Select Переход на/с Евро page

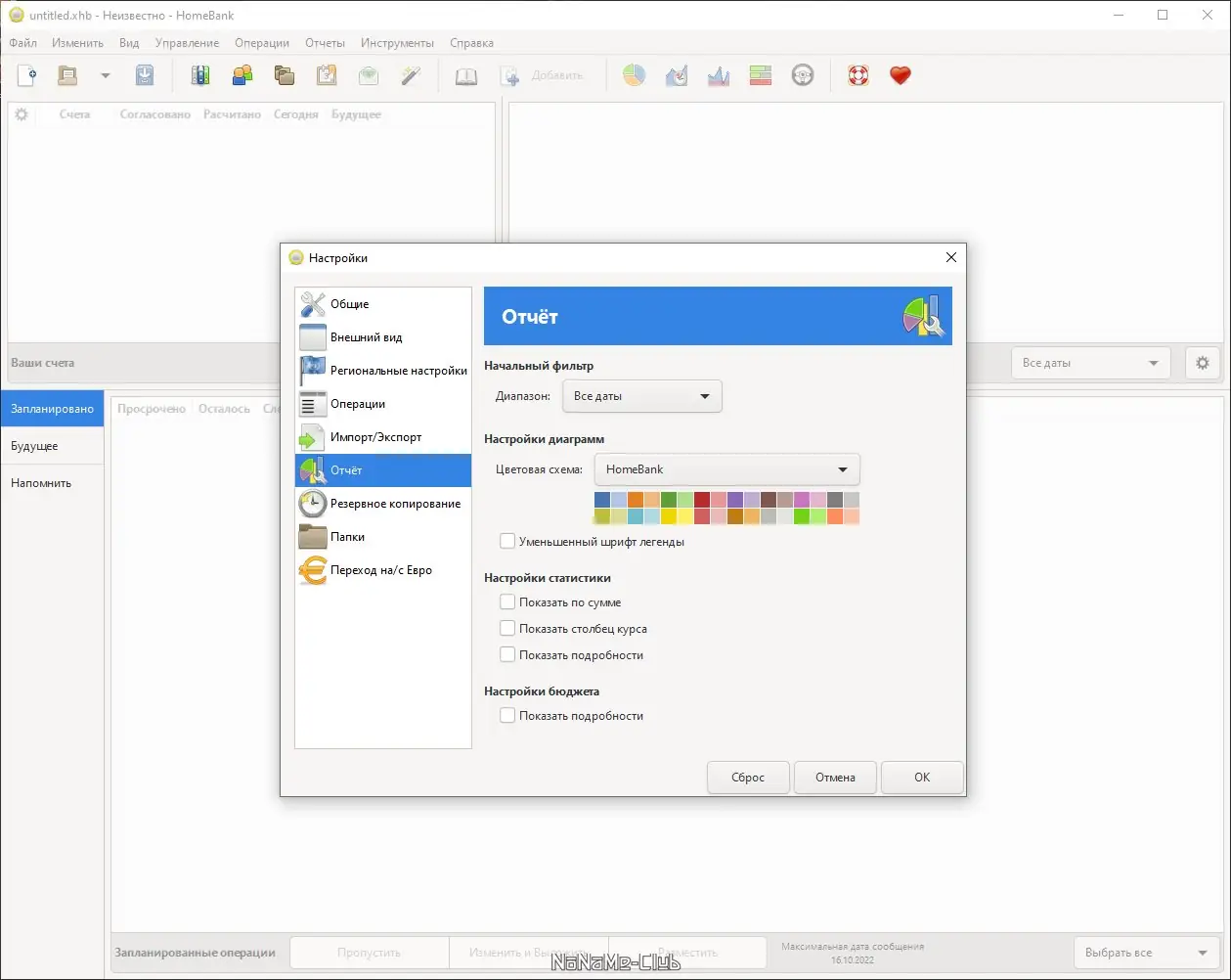tap(383, 570)
